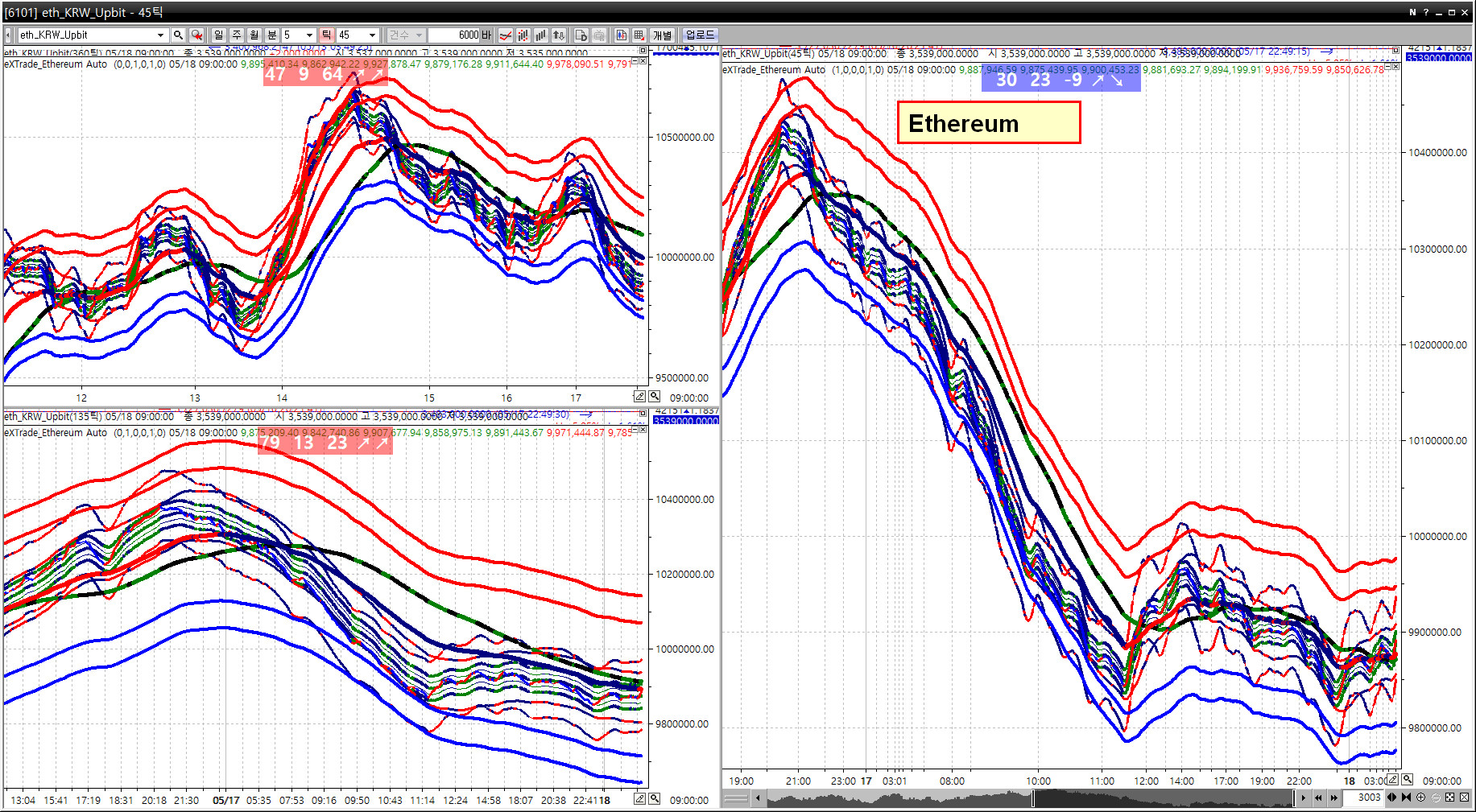Click the red line chart toolbar icon
The height and width of the screenshot is (812, 1476).
tap(506, 35)
